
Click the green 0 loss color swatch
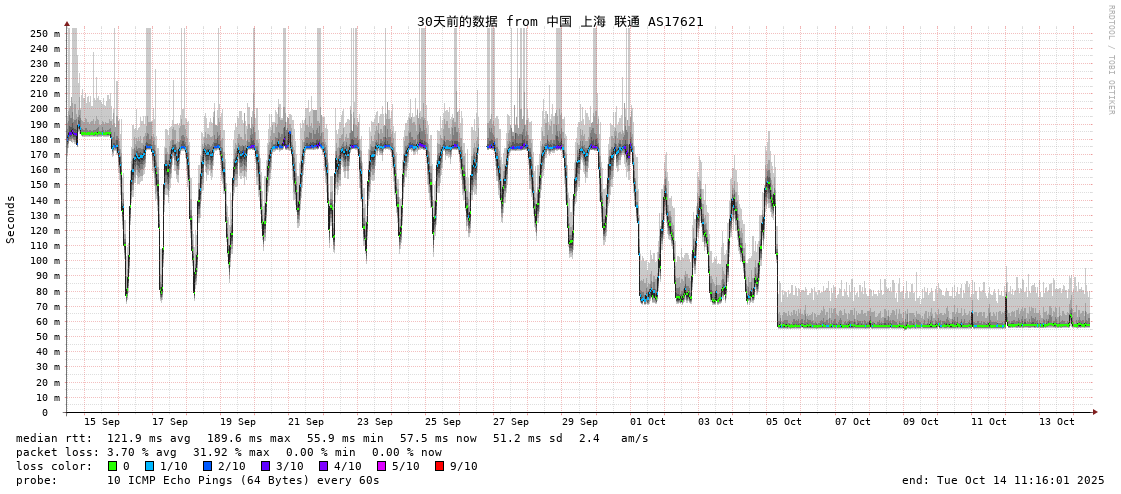pos(112,466)
